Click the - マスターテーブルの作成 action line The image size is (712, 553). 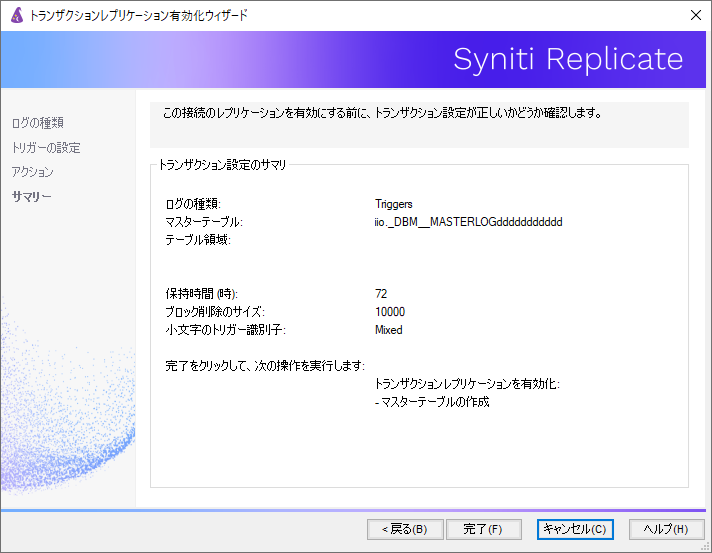432,402
